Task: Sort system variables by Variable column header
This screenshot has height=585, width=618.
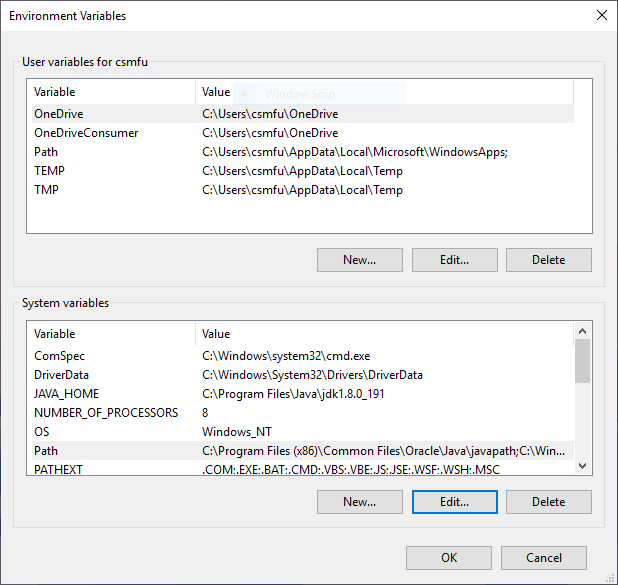Action: (x=110, y=334)
